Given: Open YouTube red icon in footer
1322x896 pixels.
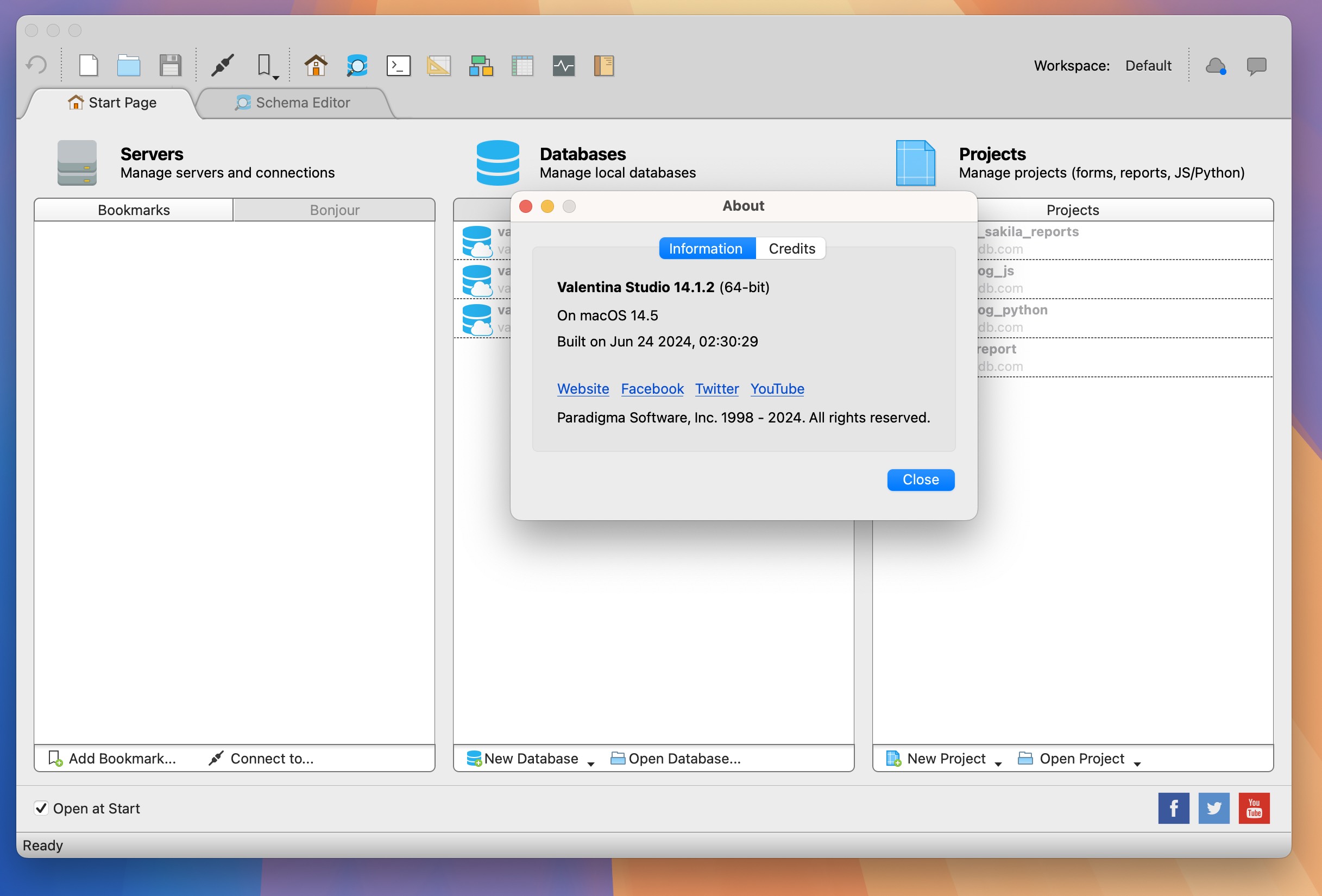Looking at the screenshot, I should click(1254, 808).
